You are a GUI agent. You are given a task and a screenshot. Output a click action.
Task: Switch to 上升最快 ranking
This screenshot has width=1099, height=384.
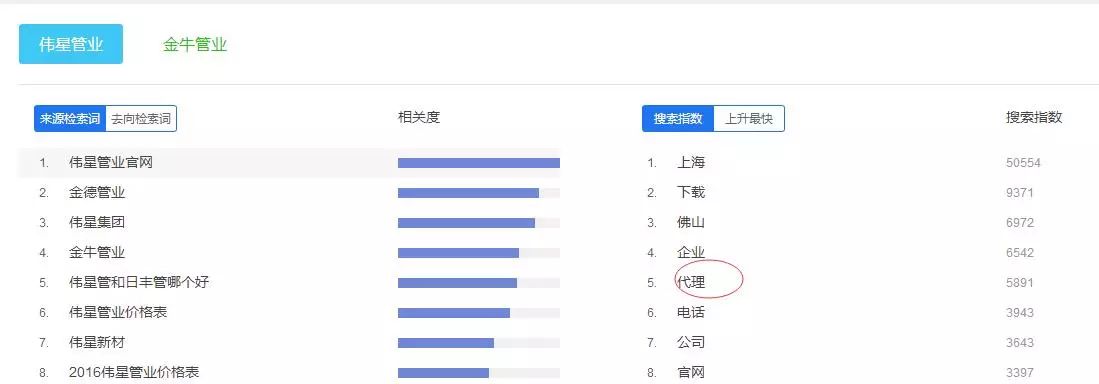tap(749, 118)
